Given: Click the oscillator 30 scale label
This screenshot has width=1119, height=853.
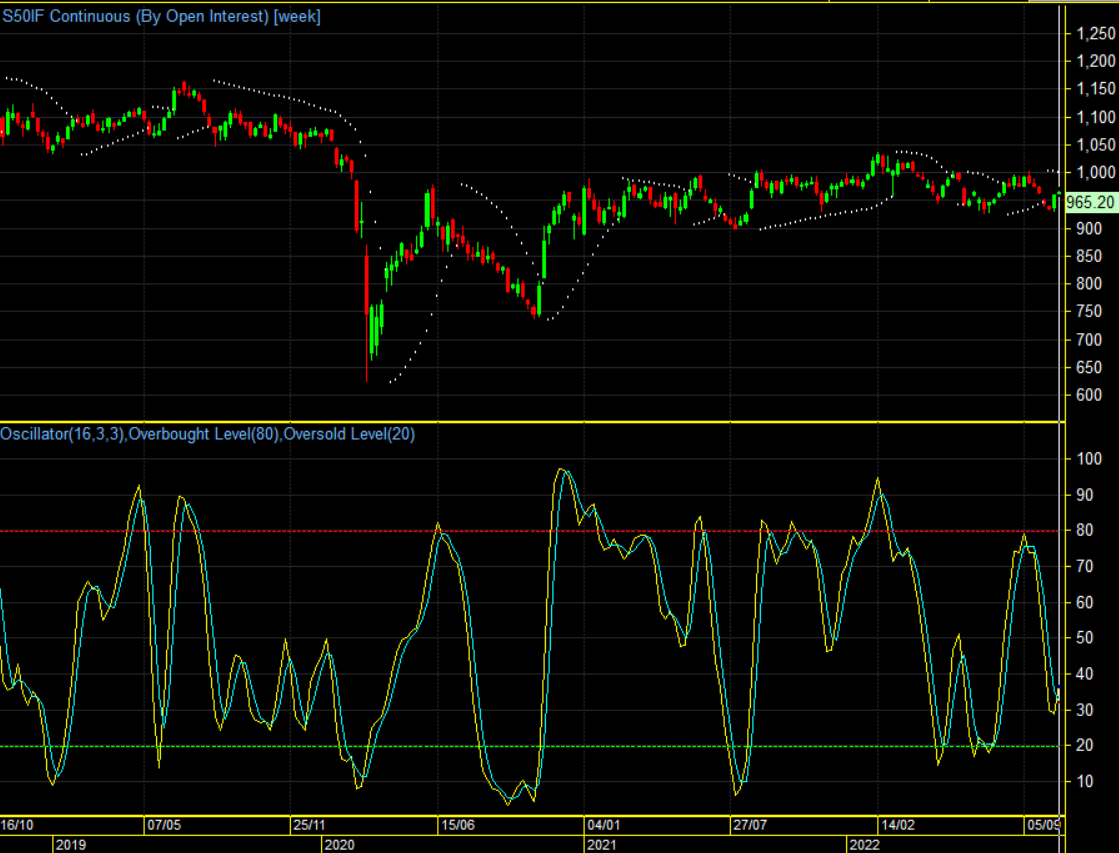Looking at the screenshot, I should click(x=1085, y=710).
